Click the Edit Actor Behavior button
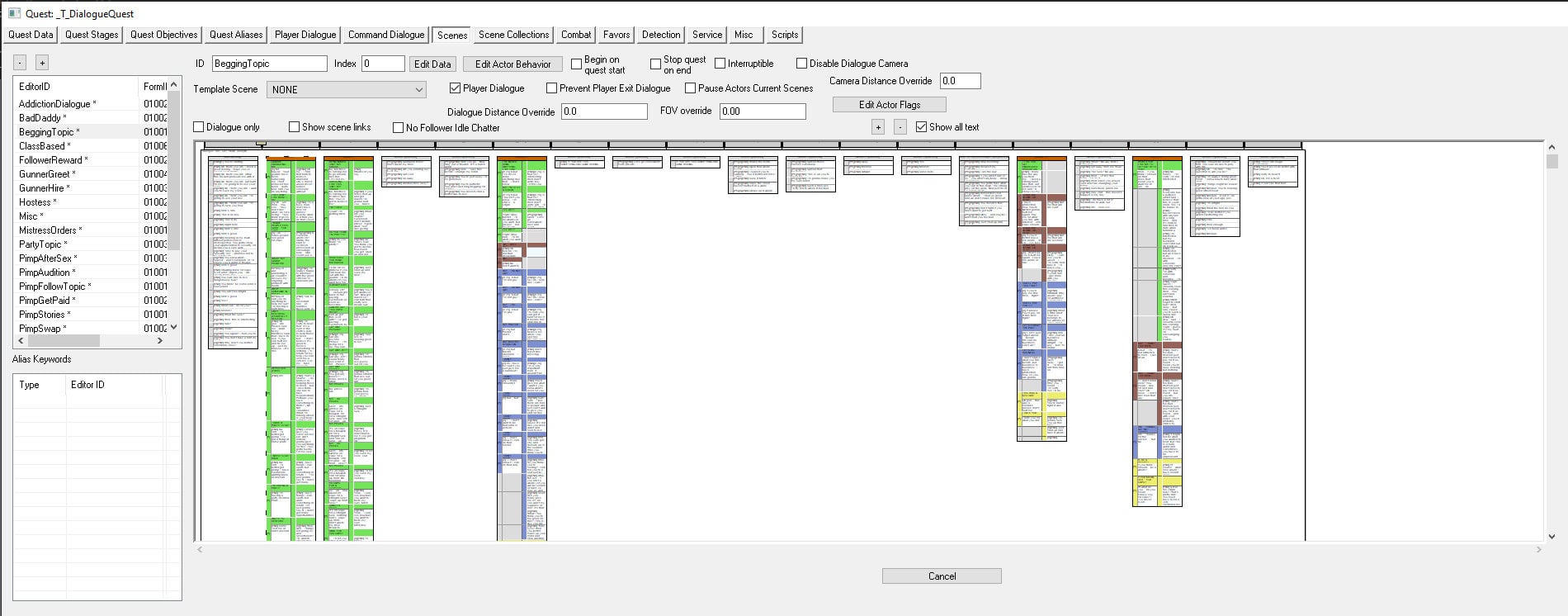Screen dimensions: 1568x616 pos(512,64)
